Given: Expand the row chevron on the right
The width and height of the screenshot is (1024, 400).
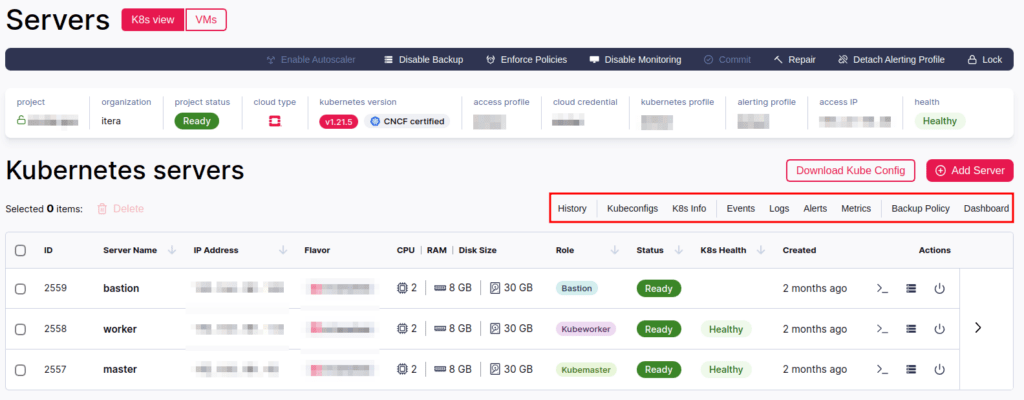Looking at the screenshot, I should pos(978,327).
